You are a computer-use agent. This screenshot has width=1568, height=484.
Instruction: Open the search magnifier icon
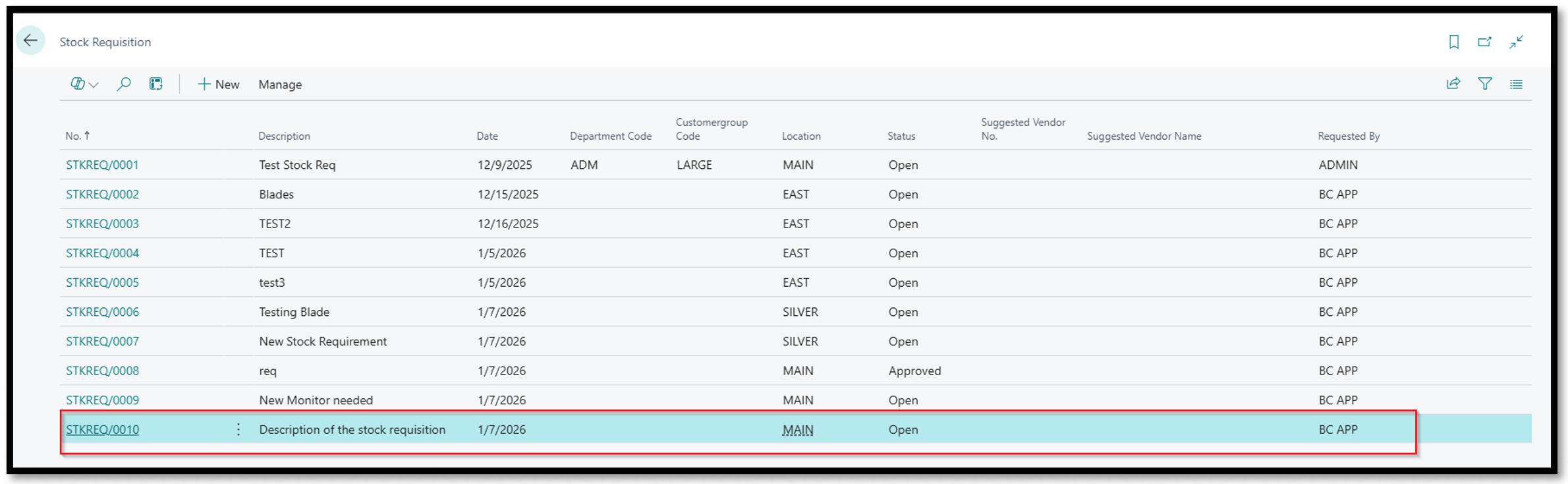coord(123,84)
